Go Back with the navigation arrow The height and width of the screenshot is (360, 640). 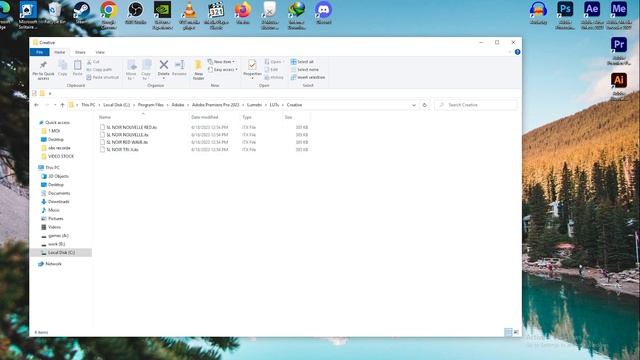(36, 105)
